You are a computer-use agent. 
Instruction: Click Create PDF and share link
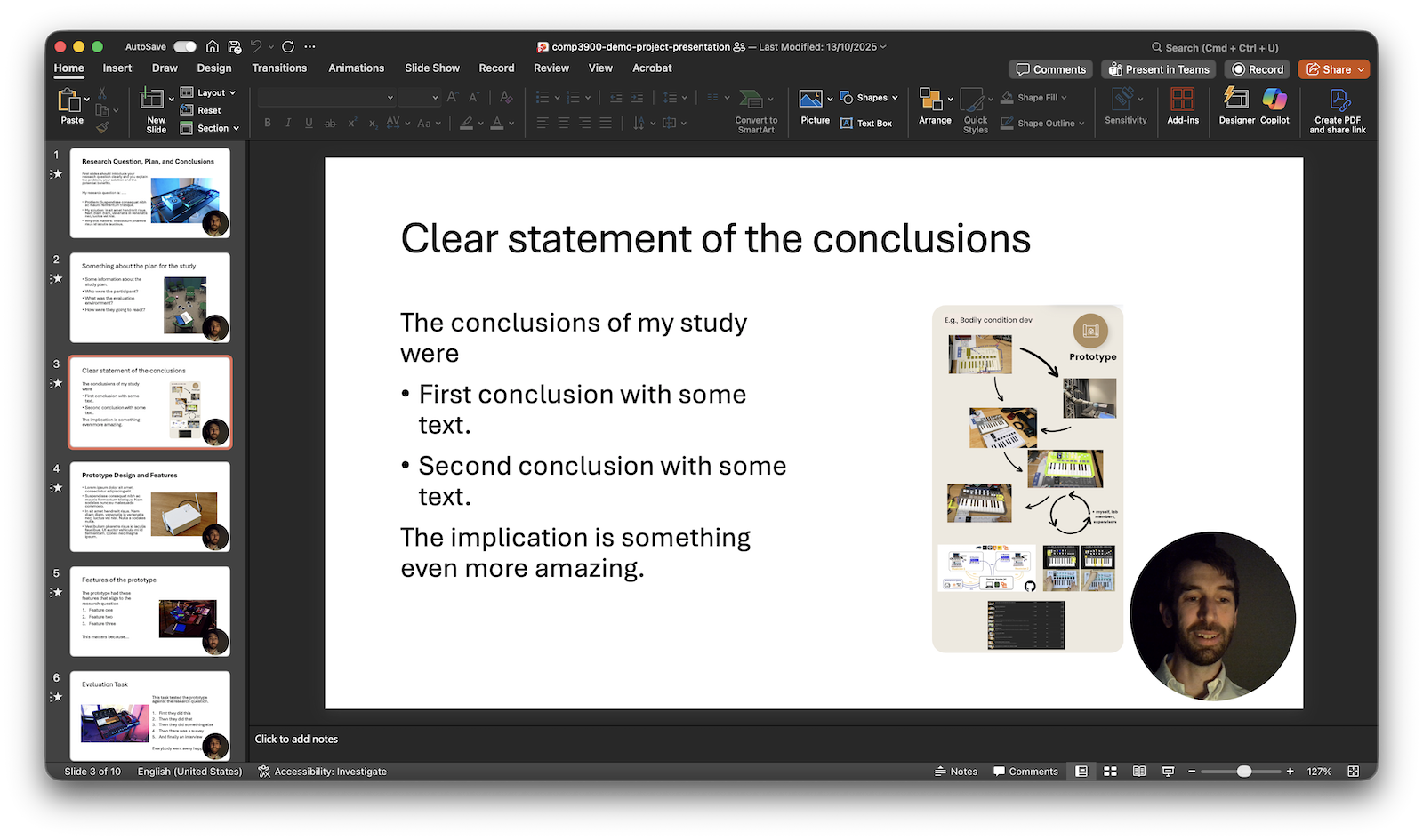(1337, 110)
